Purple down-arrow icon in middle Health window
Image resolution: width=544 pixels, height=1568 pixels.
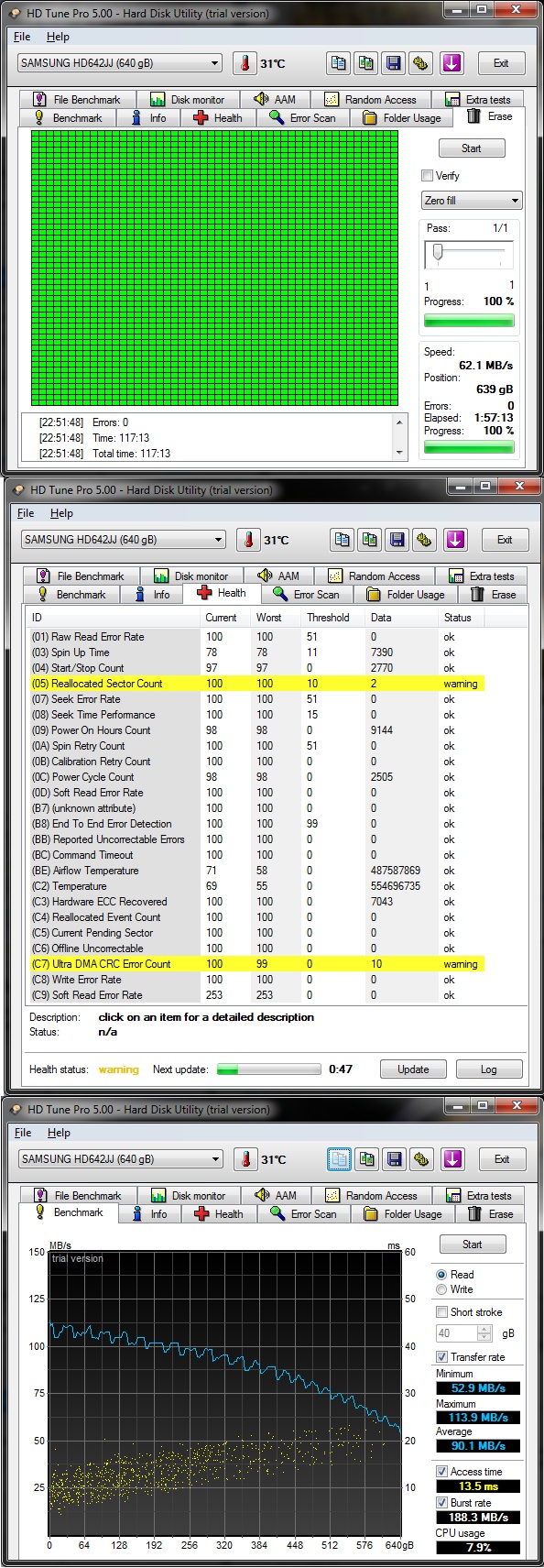[455, 540]
